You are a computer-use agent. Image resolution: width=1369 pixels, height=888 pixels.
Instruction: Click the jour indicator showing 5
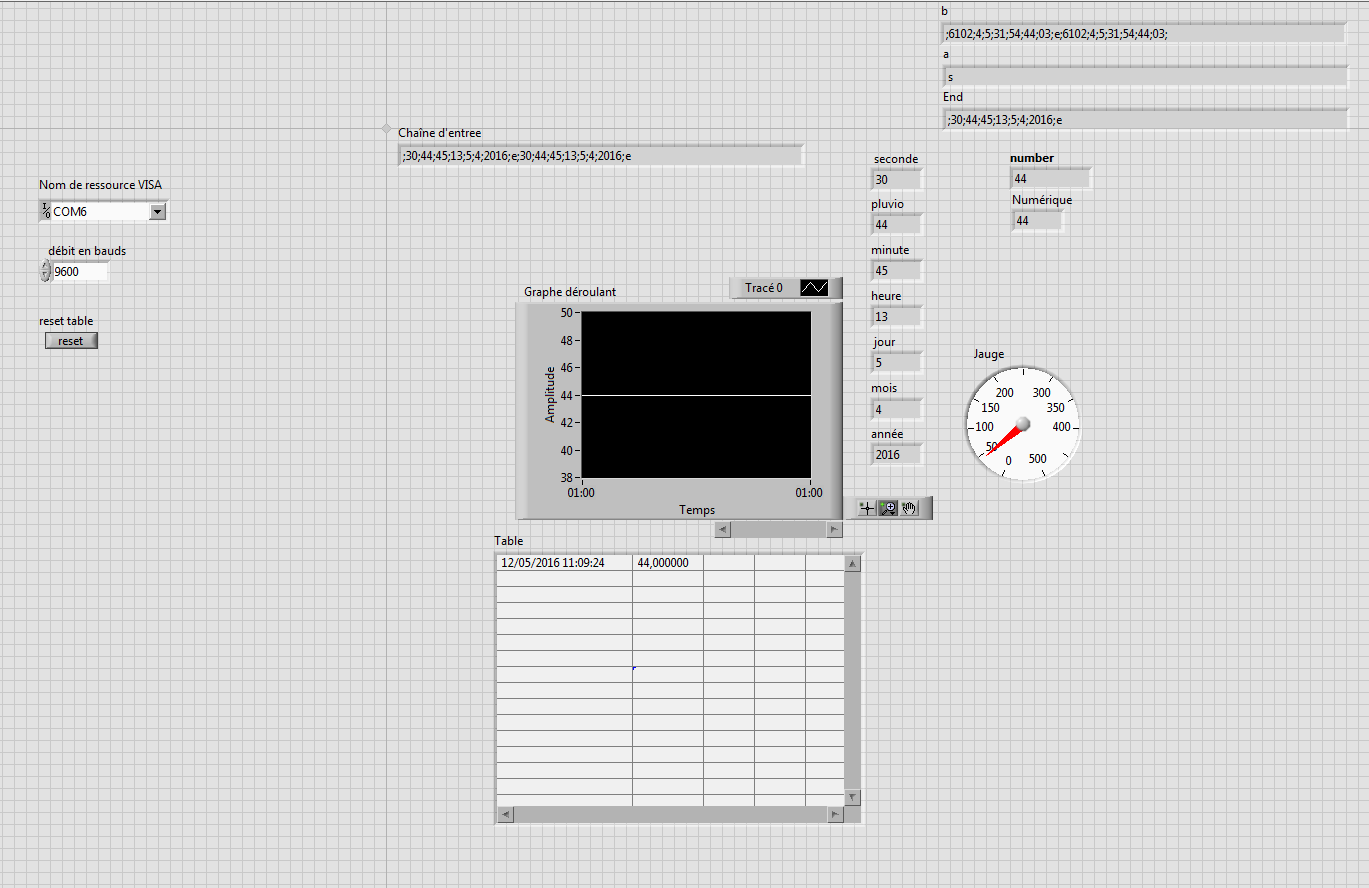pyautogui.click(x=896, y=363)
